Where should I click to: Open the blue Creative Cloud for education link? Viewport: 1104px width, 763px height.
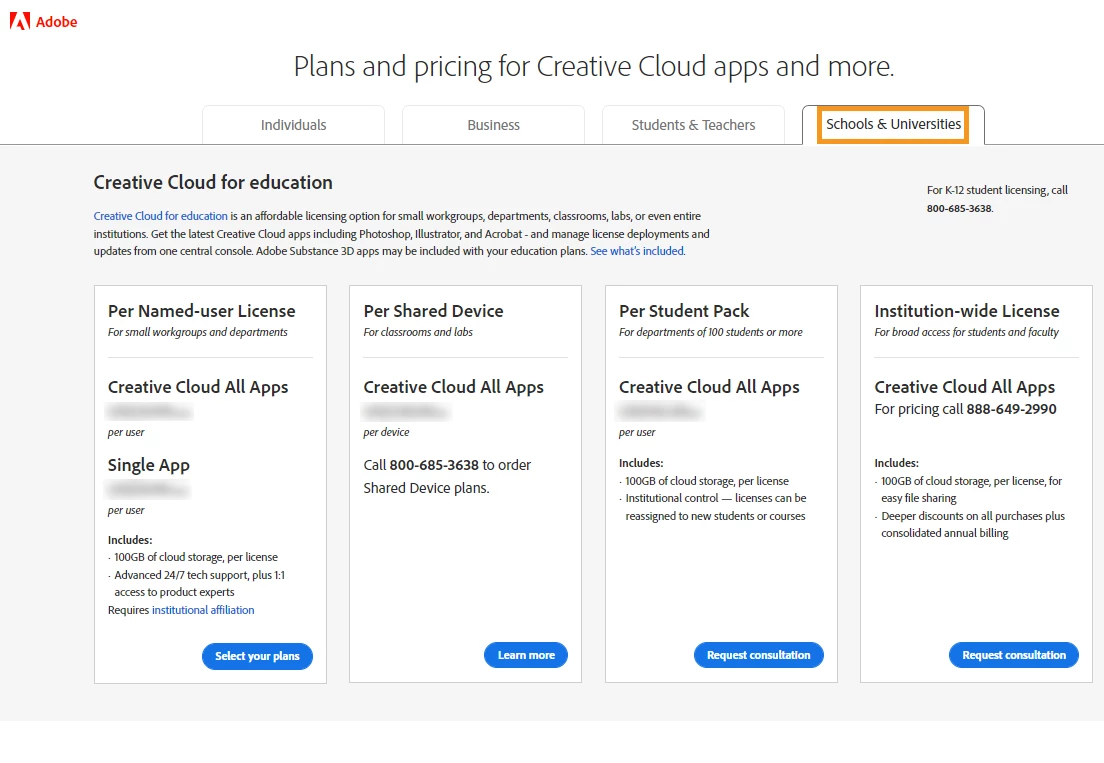(160, 216)
